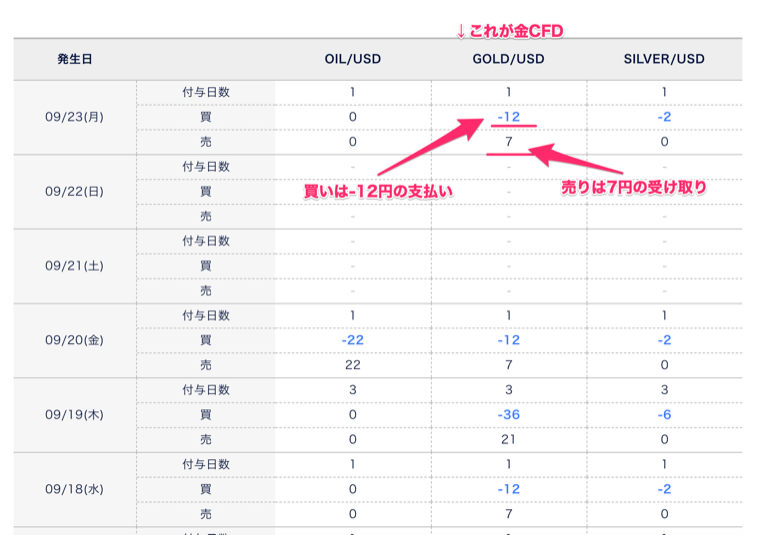Click the 発生日 column header
Image resolution: width=760 pixels, height=535 pixels.
75,59
